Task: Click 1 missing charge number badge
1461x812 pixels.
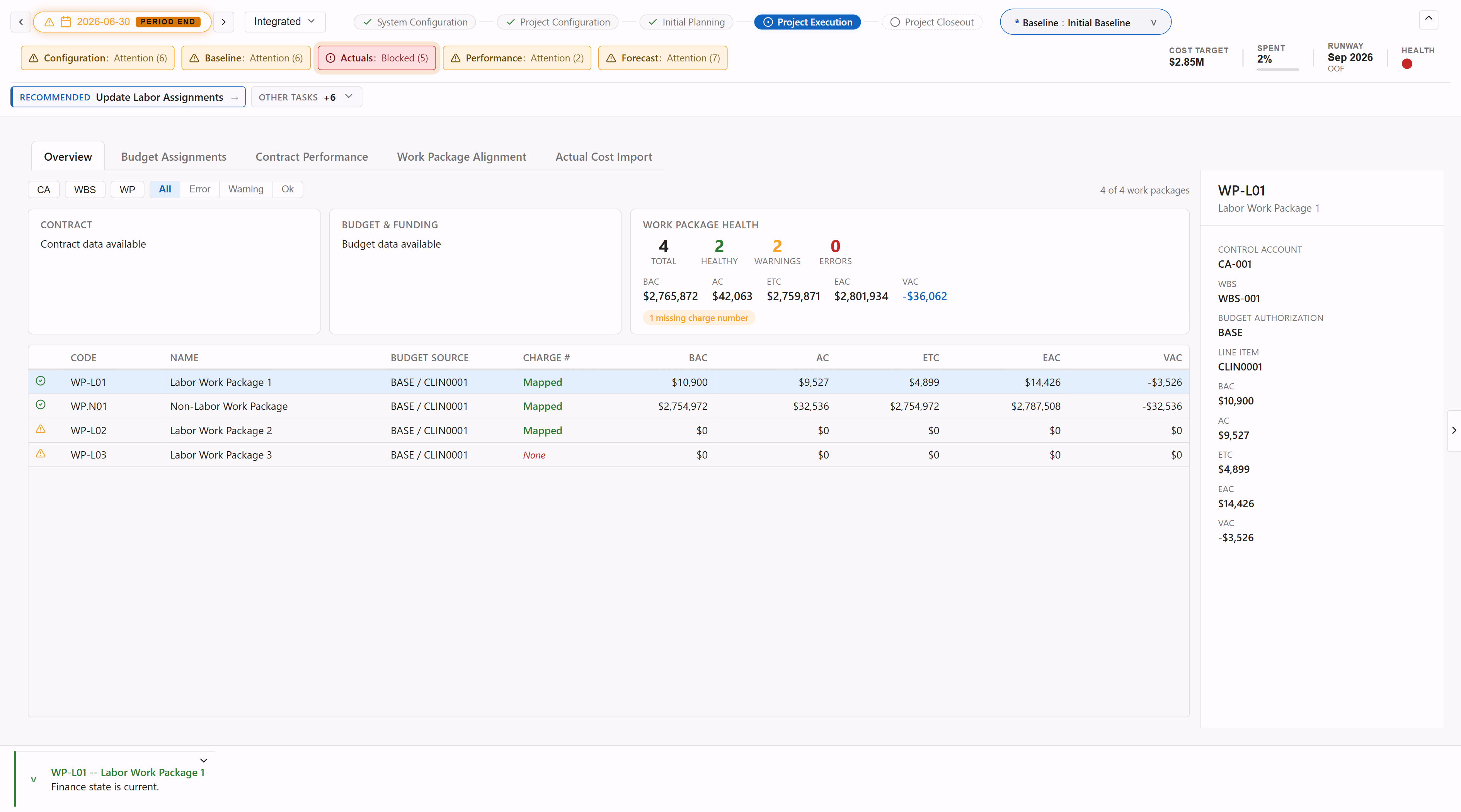Action: click(x=699, y=318)
